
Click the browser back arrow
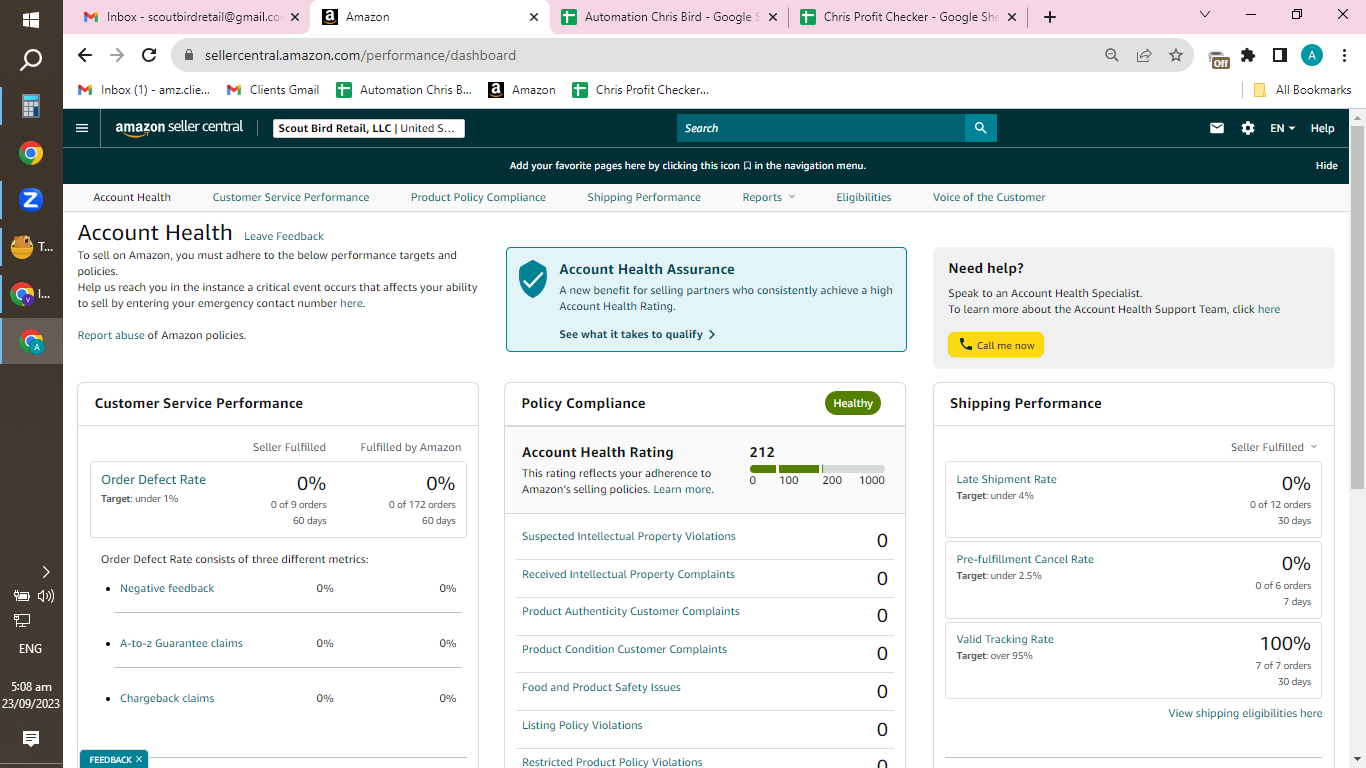coord(85,55)
